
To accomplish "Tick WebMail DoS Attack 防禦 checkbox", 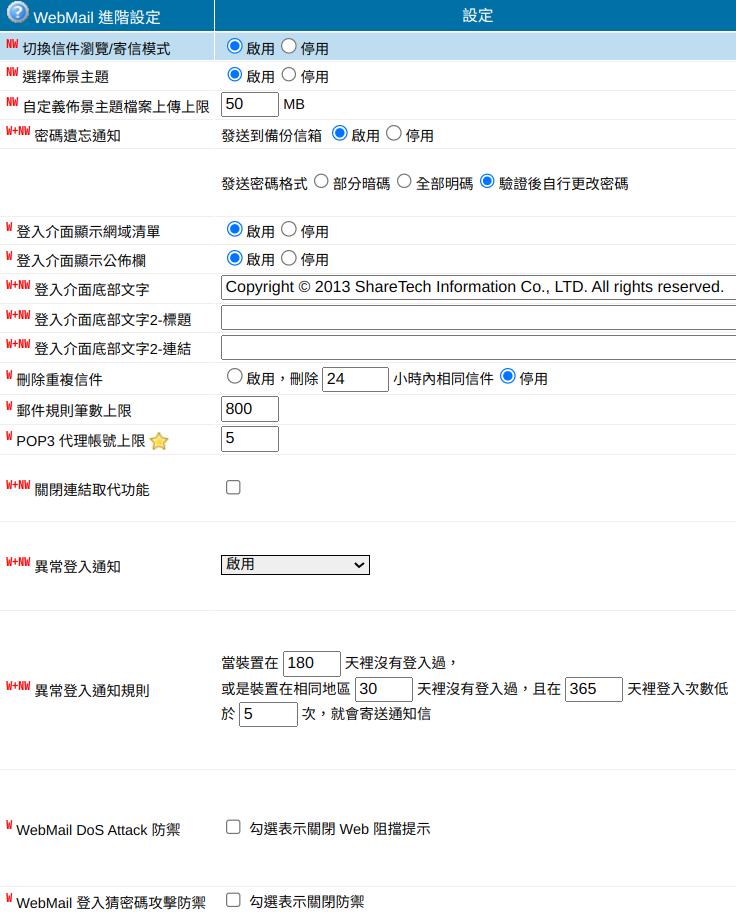I will click(x=233, y=827).
